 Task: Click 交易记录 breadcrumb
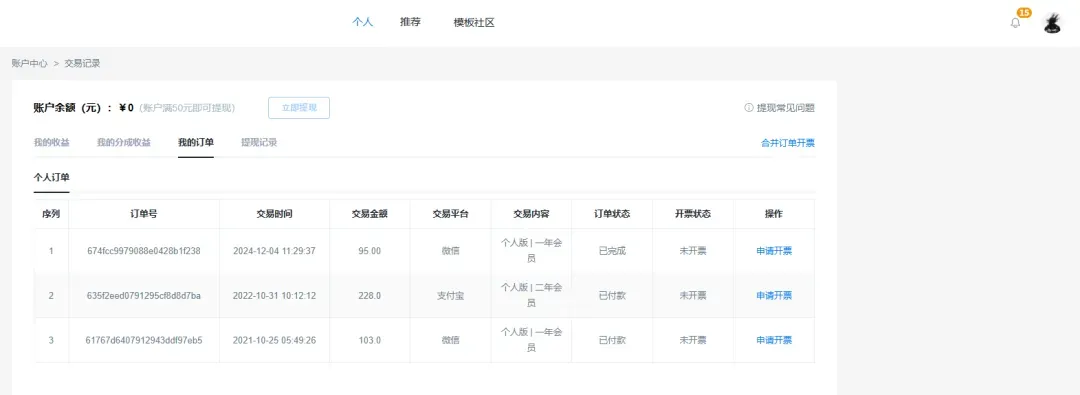[x=82, y=63]
